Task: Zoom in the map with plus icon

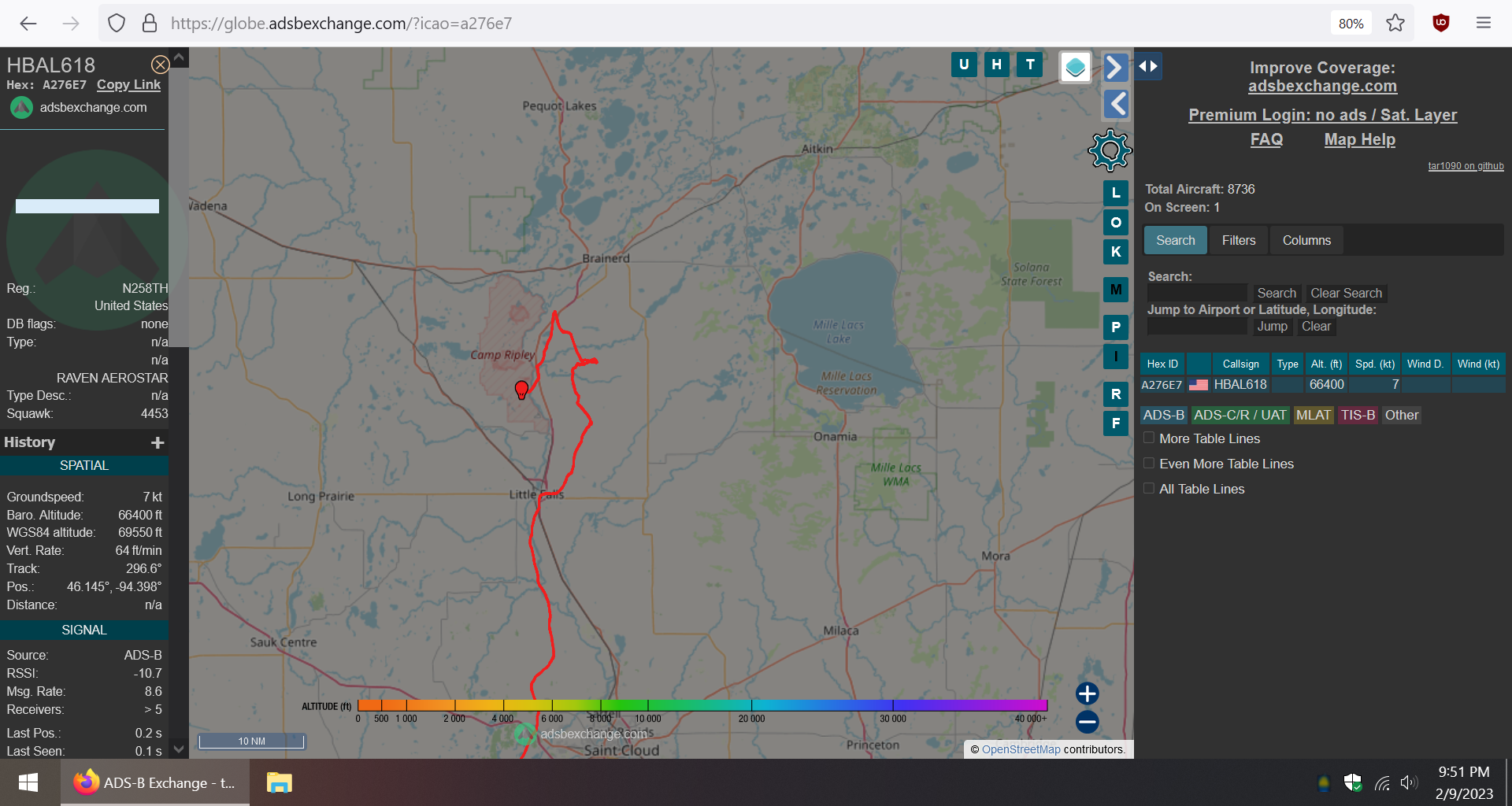Action: pyautogui.click(x=1088, y=693)
